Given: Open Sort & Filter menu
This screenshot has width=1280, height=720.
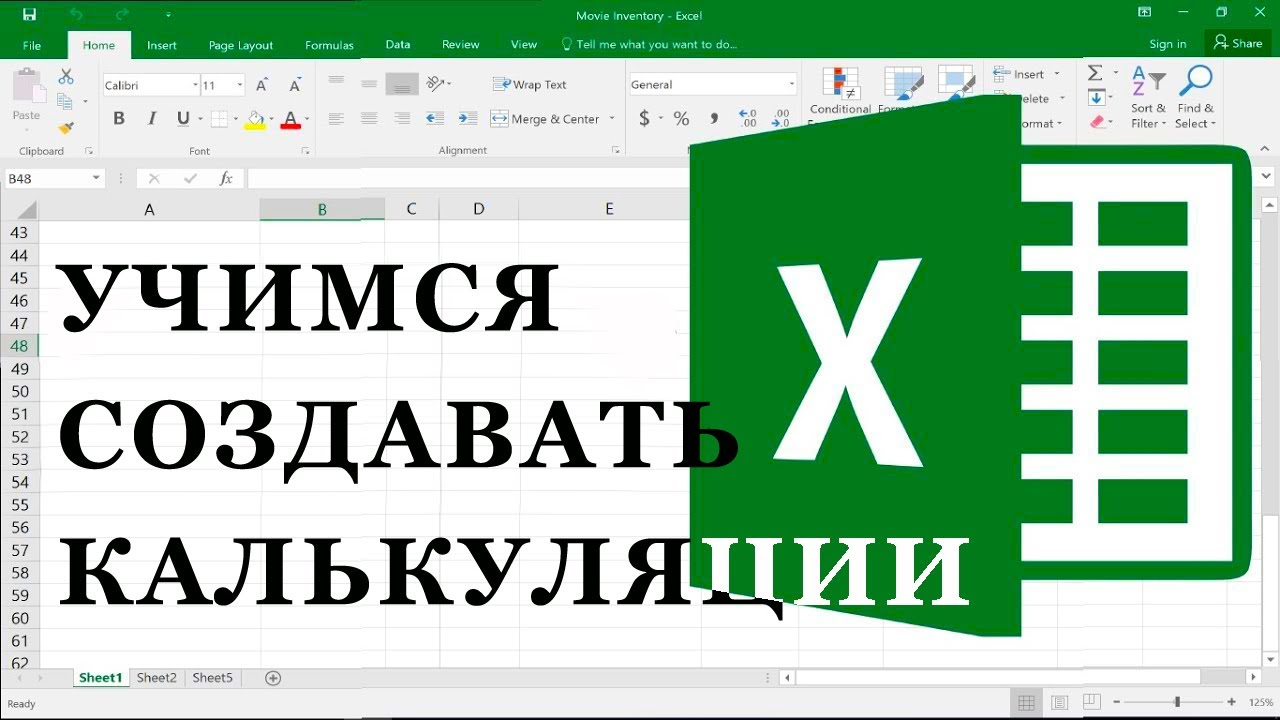Looking at the screenshot, I should 1148,98.
